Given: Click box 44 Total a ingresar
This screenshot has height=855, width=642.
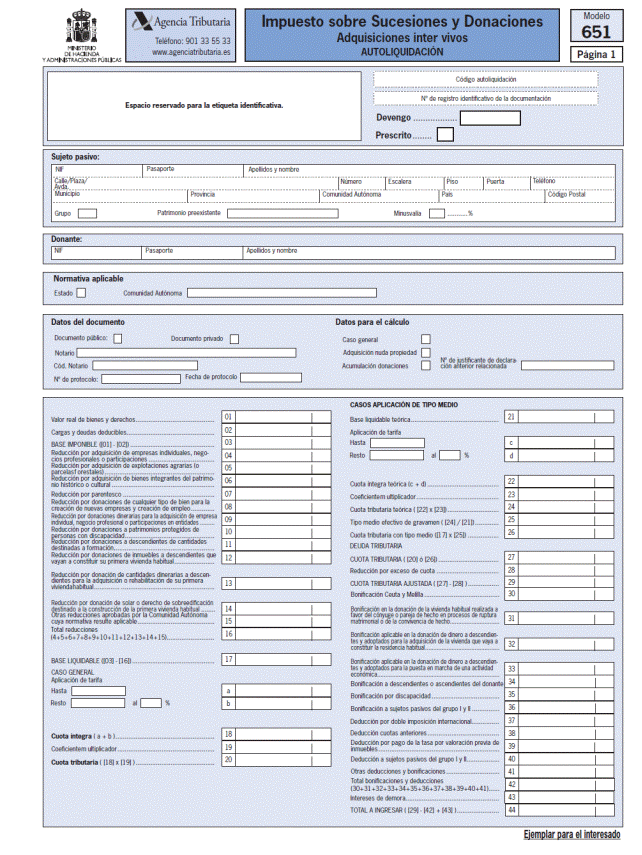Looking at the screenshot, I should [x=566, y=810].
